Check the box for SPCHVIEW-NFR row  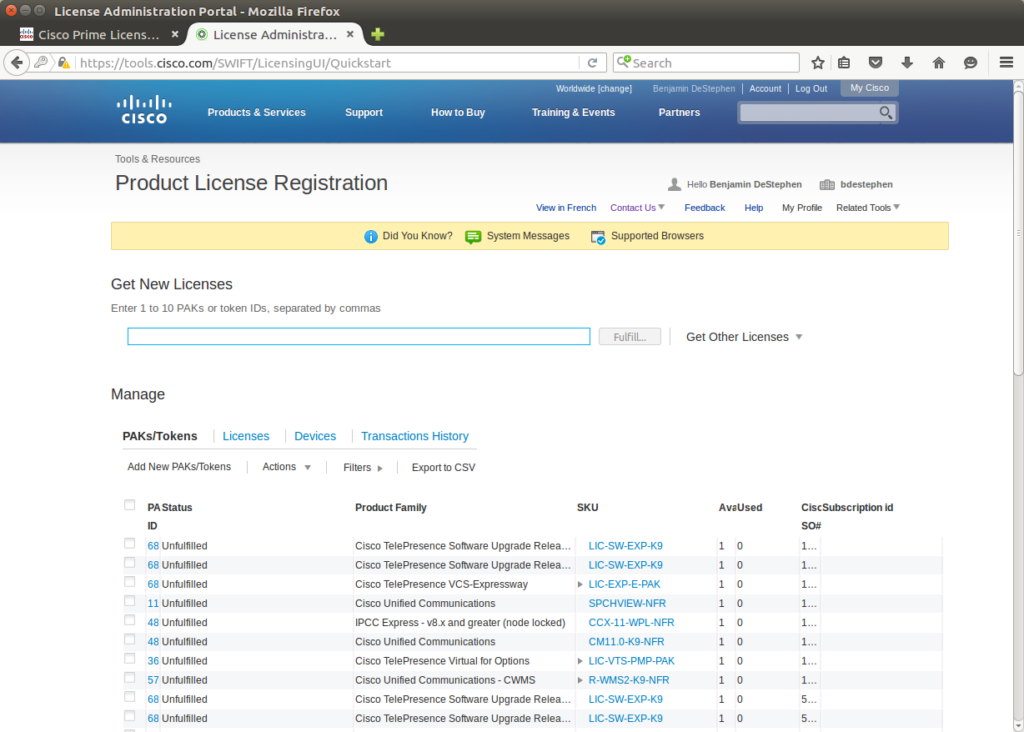click(129, 601)
